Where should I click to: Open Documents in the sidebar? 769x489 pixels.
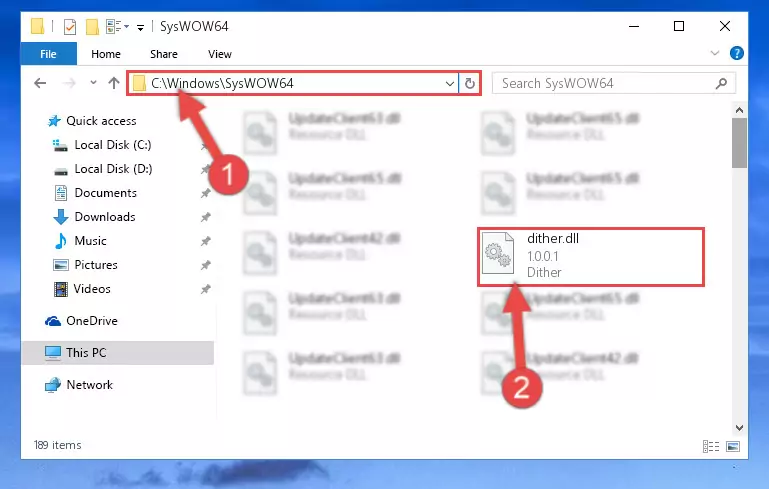(105, 193)
